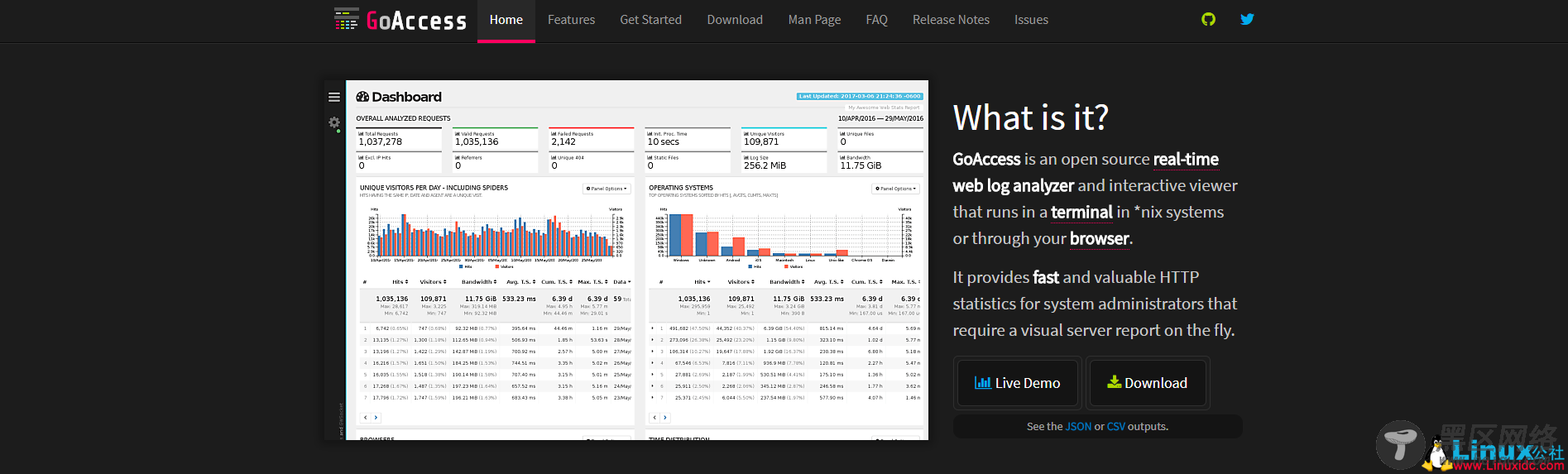Click the Windows bars in Operating Systems chart
The height and width of the screenshot is (474, 1568).
(680, 235)
